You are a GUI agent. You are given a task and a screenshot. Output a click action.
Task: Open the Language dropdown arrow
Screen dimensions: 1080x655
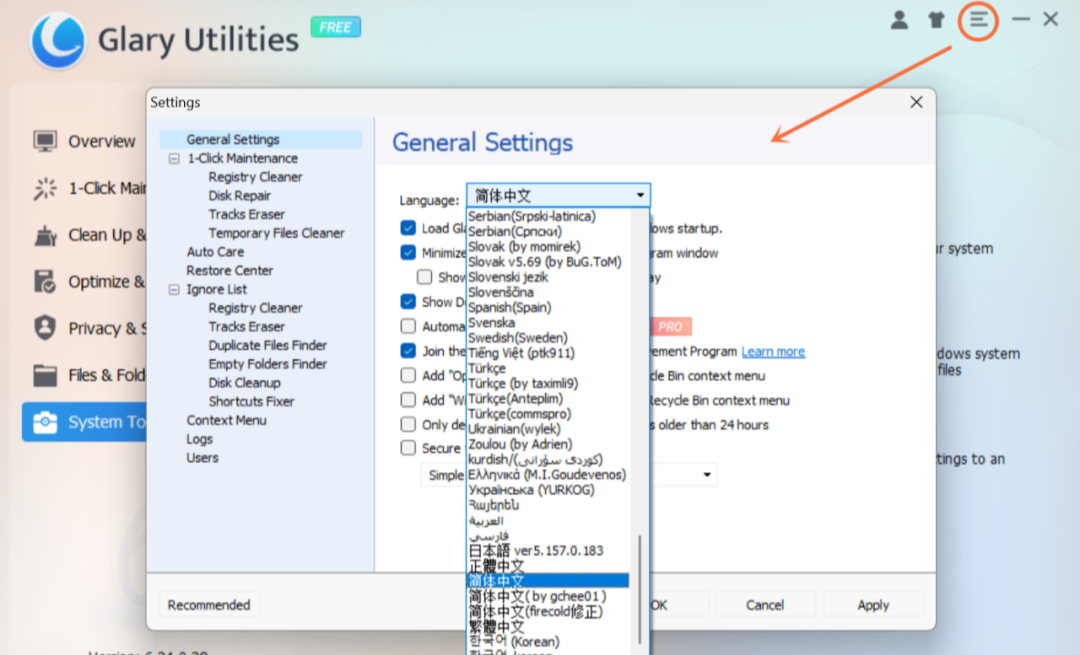point(640,196)
